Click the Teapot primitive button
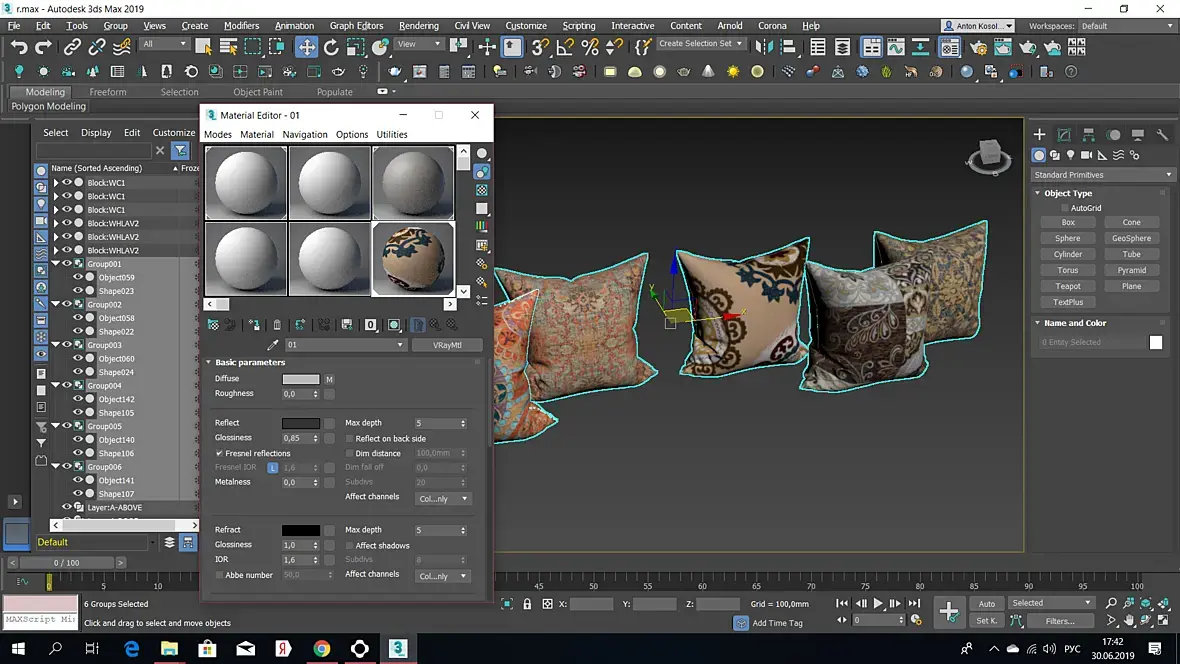The height and width of the screenshot is (664, 1180). point(1067,286)
